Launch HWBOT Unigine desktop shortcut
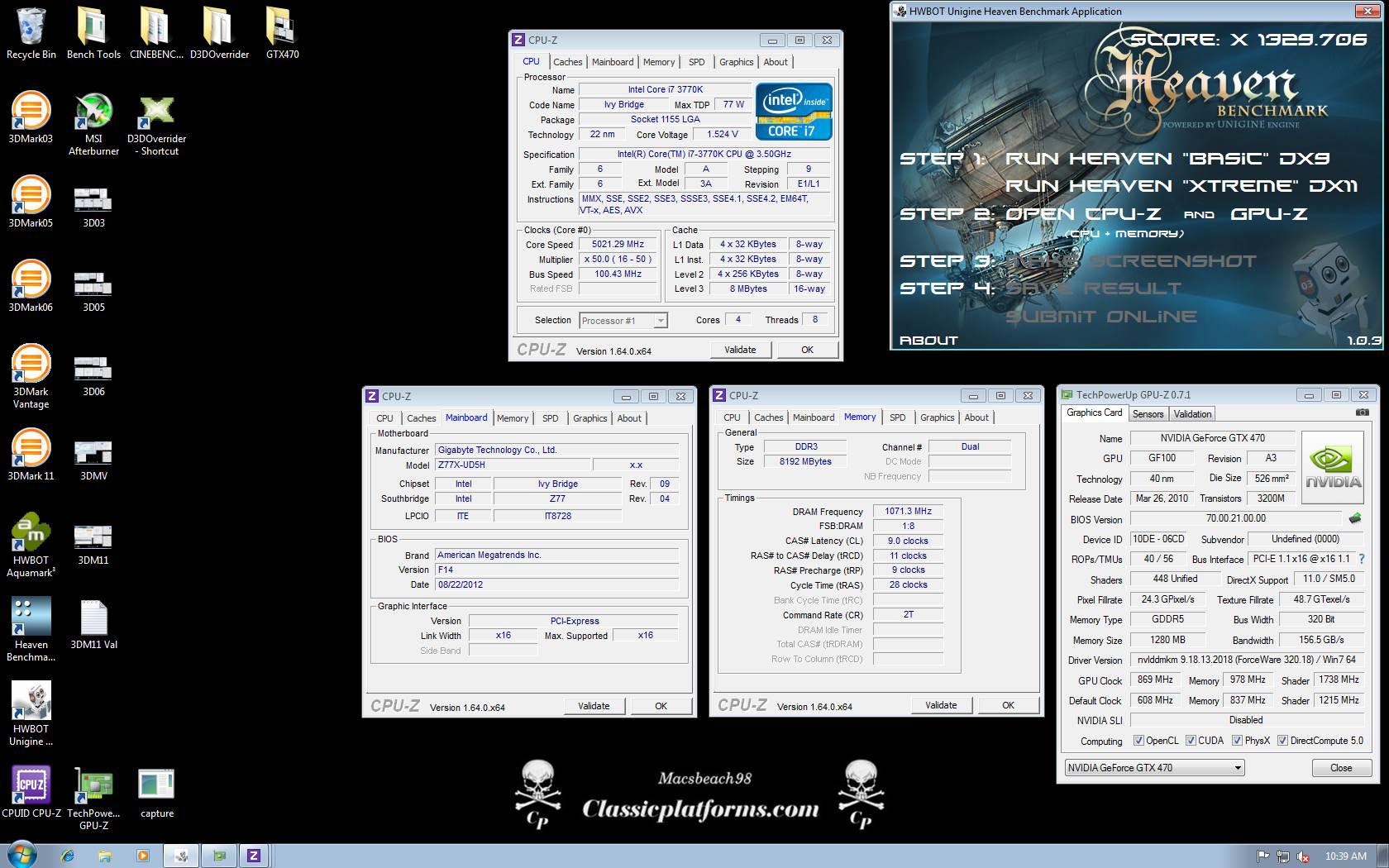1389x868 pixels. (x=31, y=714)
